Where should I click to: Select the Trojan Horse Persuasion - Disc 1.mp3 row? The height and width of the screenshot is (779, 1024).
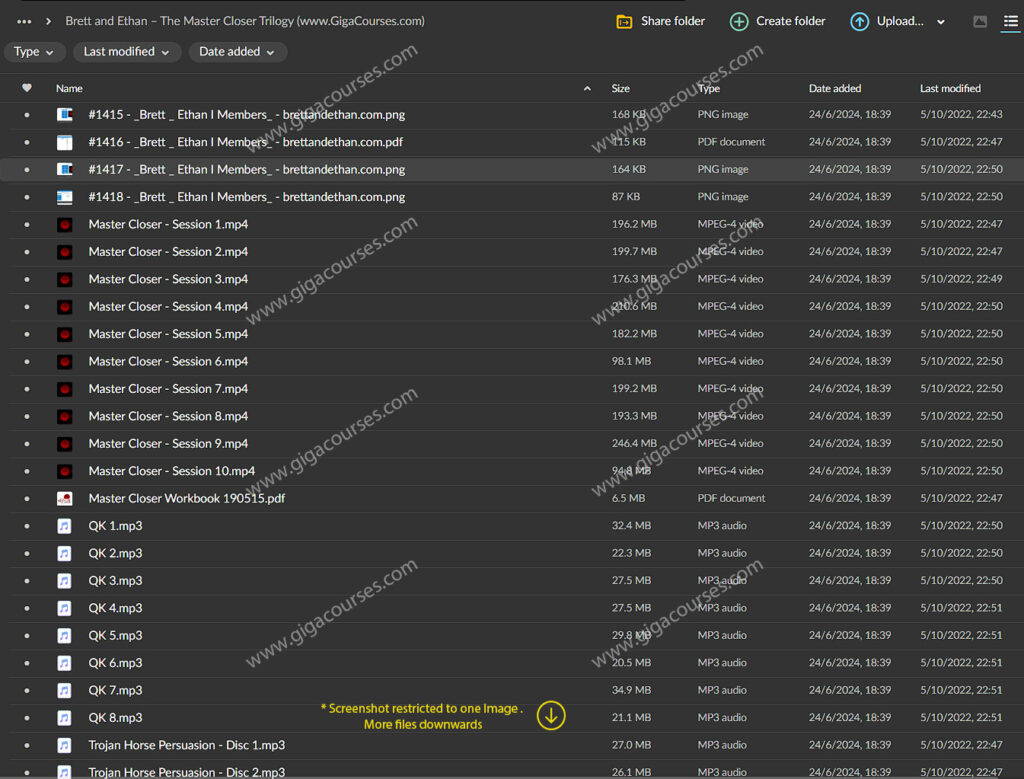[186, 745]
